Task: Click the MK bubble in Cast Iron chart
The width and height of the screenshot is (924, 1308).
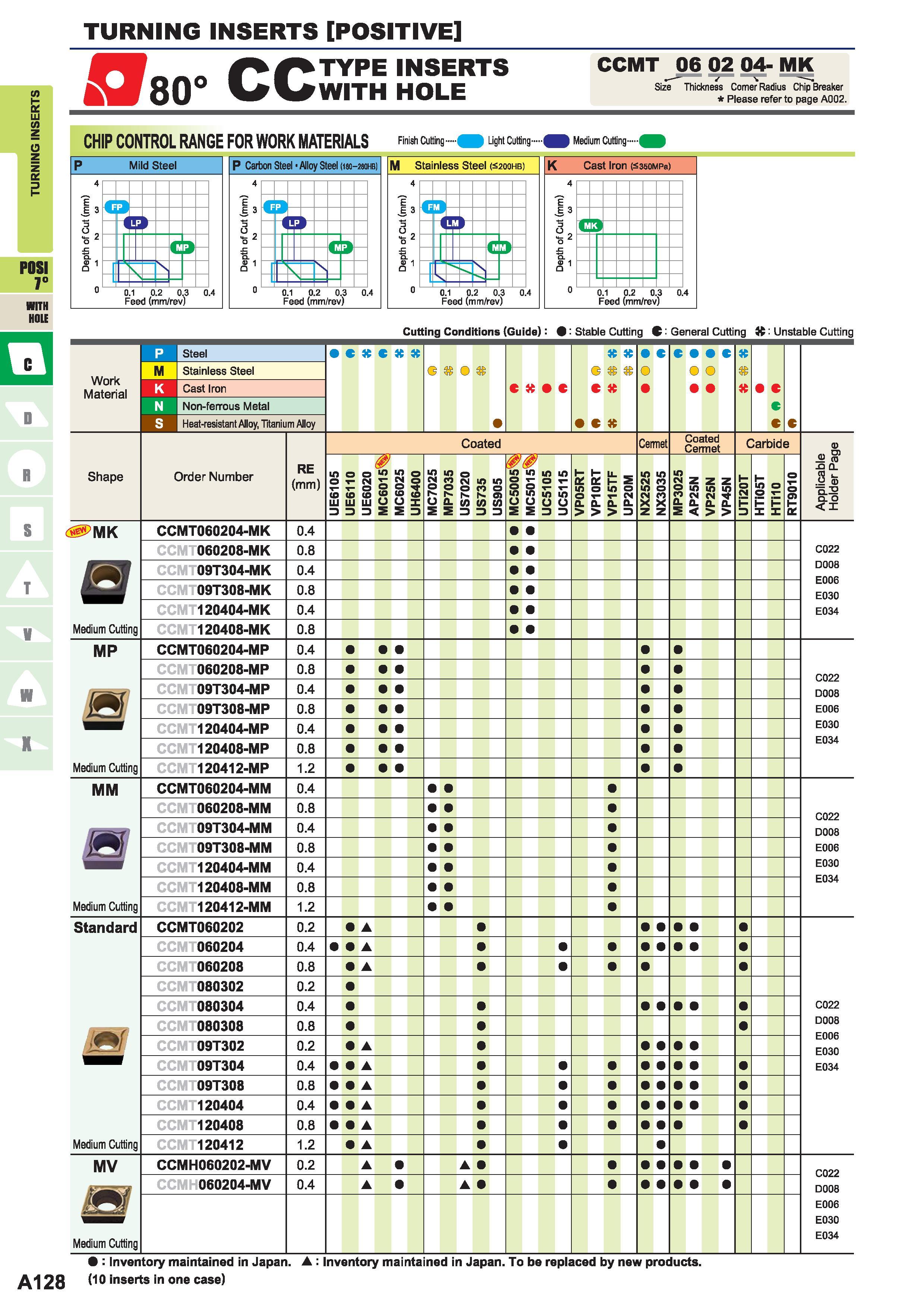Action: pyautogui.click(x=591, y=226)
